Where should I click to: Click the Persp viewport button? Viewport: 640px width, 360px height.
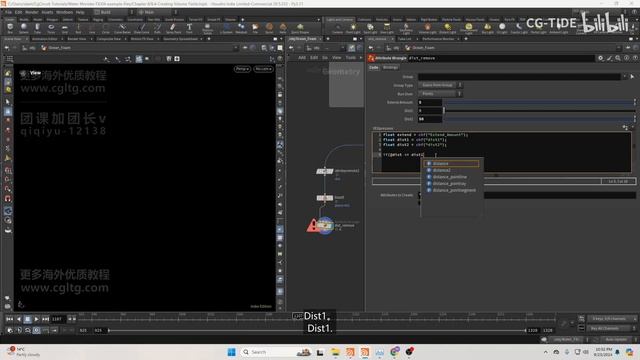(x=242, y=69)
